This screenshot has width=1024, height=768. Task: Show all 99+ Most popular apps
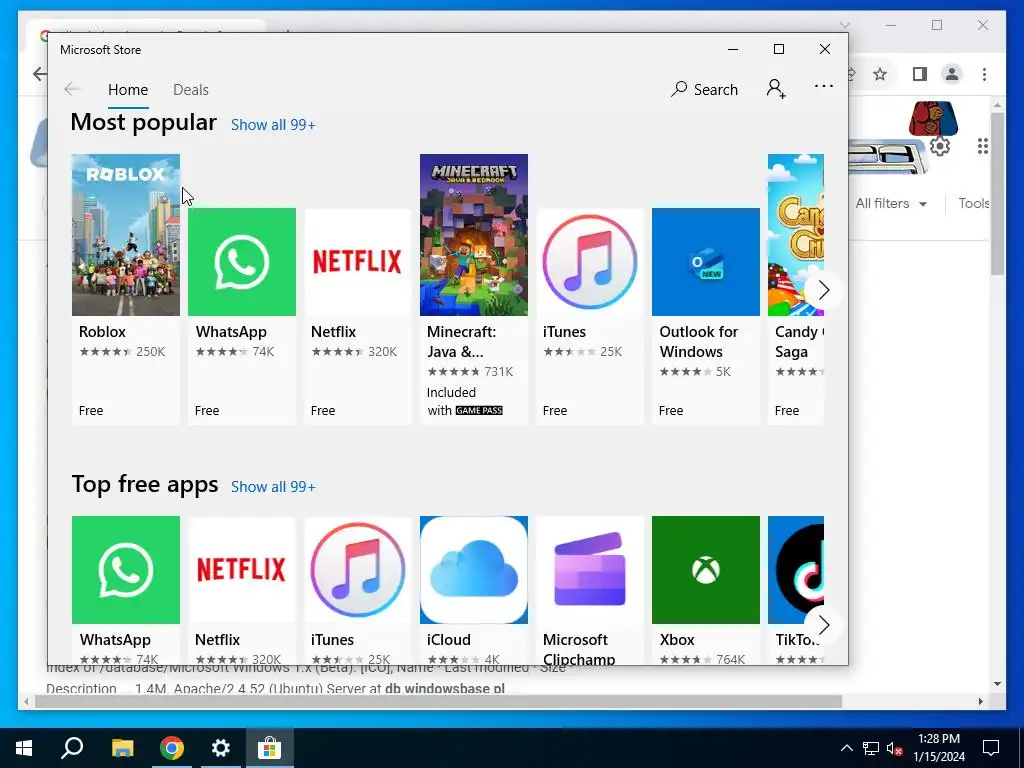coord(273,125)
